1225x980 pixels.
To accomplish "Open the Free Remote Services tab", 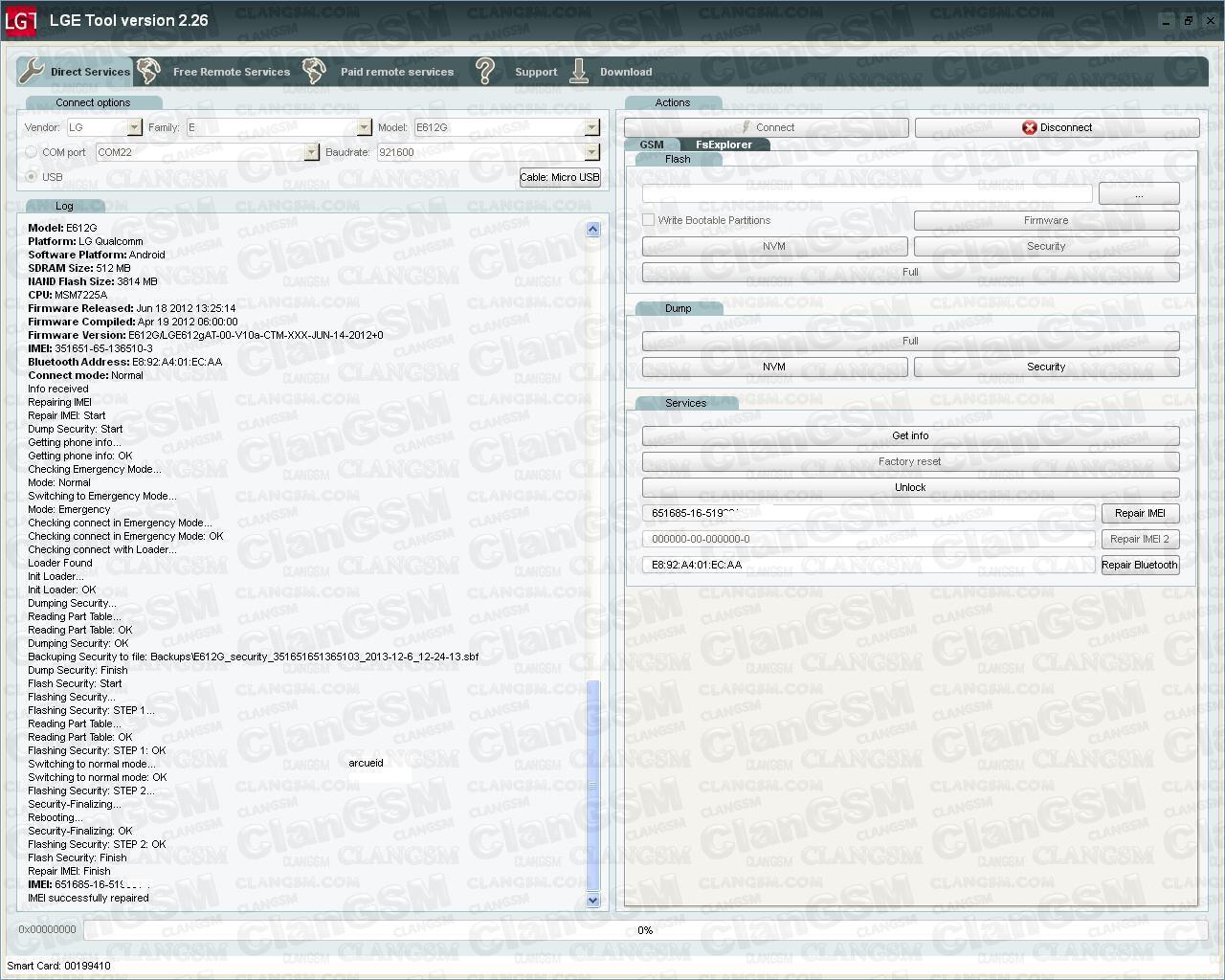I will [x=232, y=72].
